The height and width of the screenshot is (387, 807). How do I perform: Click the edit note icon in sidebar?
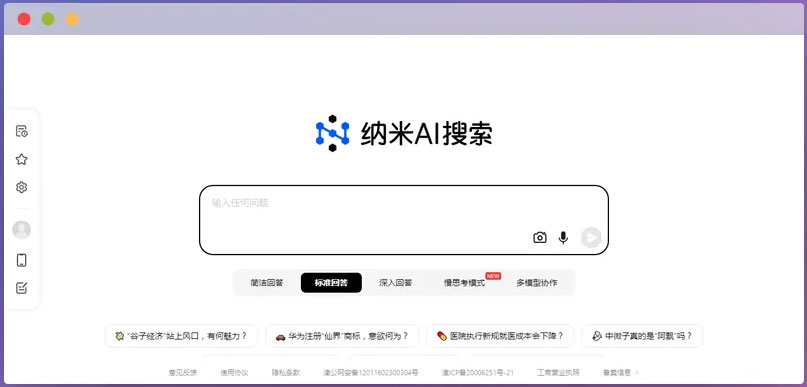[22, 288]
